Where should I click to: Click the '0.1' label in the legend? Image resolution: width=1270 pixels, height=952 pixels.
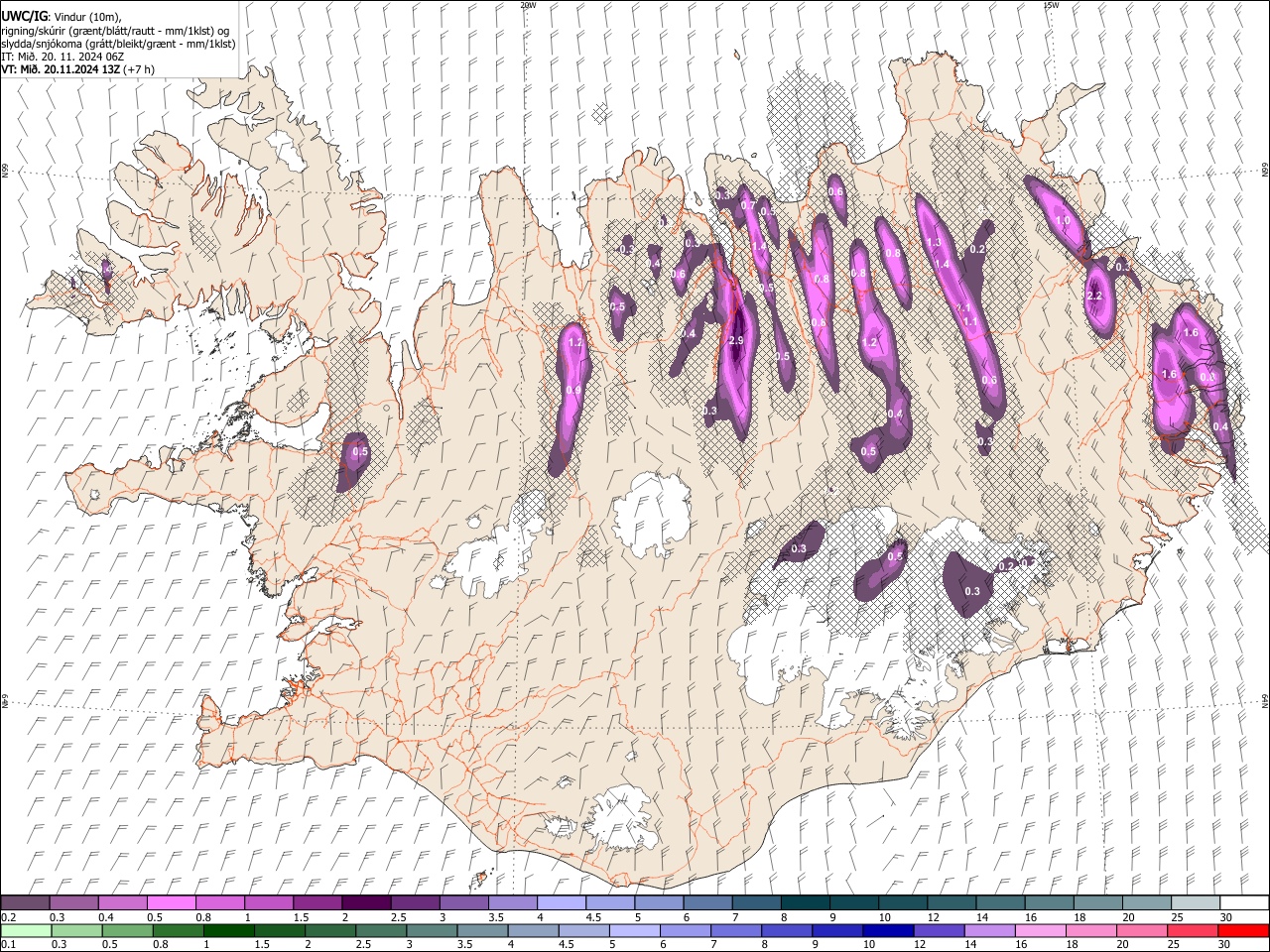tap(8, 944)
